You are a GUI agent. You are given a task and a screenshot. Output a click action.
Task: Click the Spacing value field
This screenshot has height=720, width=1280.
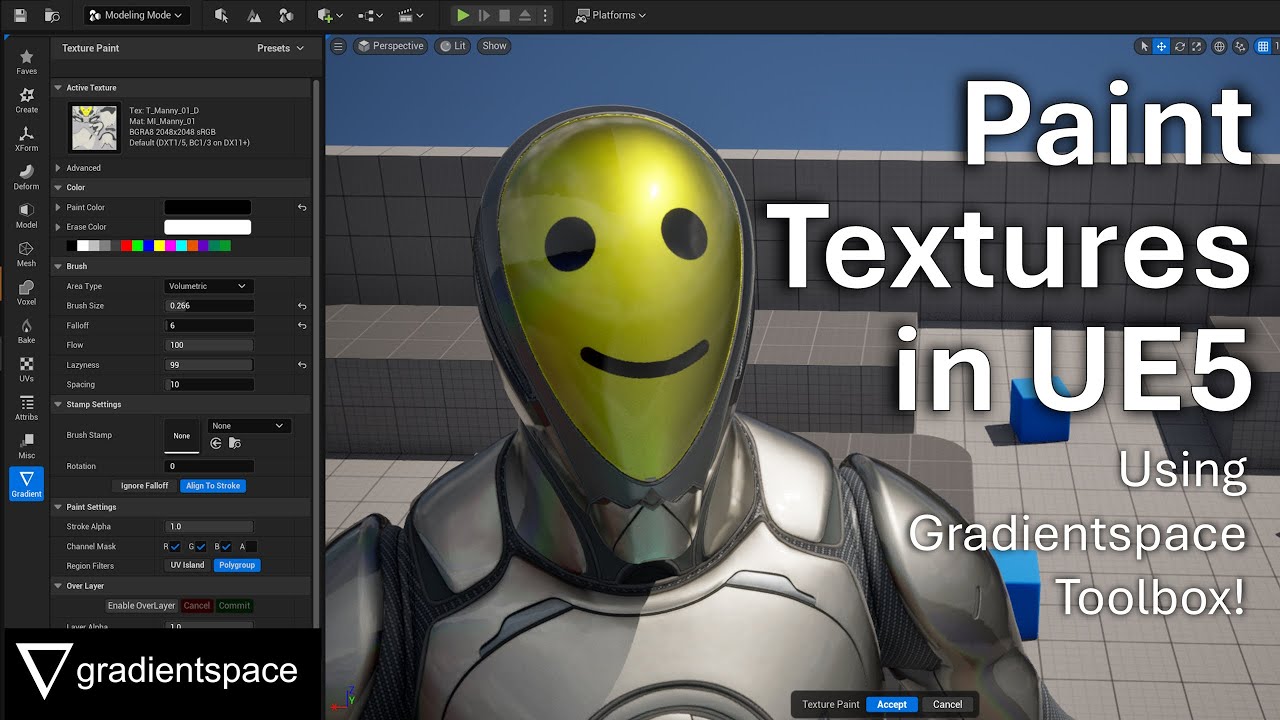(209, 384)
